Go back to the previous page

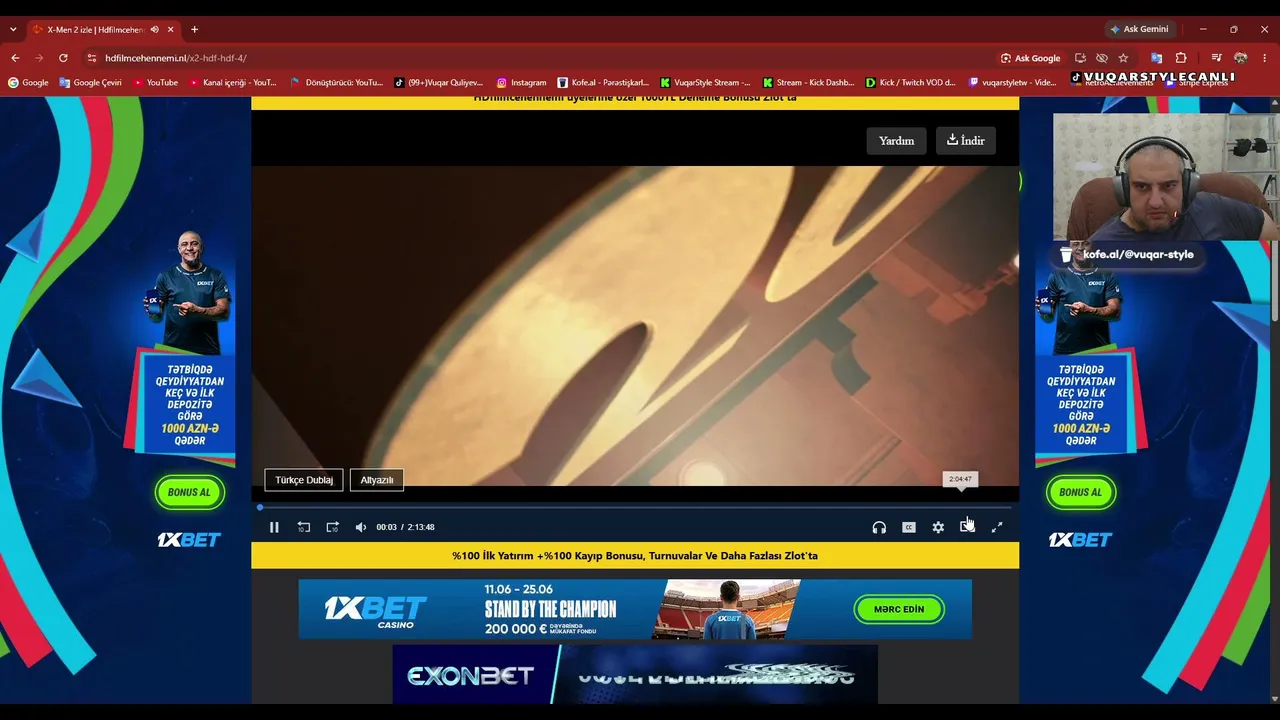coord(15,58)
